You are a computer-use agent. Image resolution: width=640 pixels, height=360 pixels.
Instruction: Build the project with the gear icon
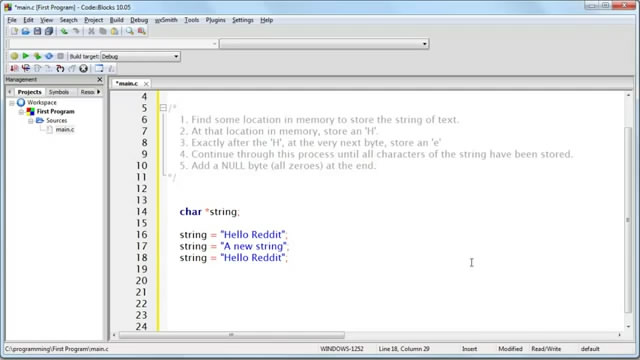click(14, 56)
